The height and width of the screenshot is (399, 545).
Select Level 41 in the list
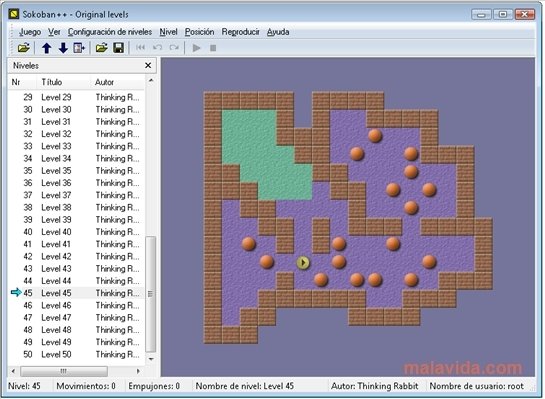[x=76, y=244]
